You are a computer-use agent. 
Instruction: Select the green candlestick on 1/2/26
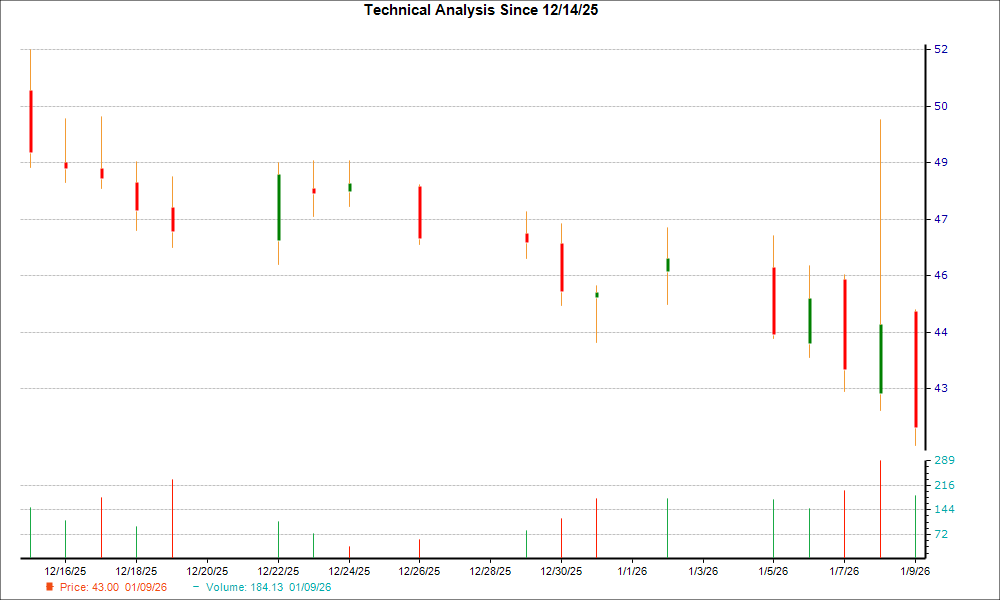click(x=668, y=265)
